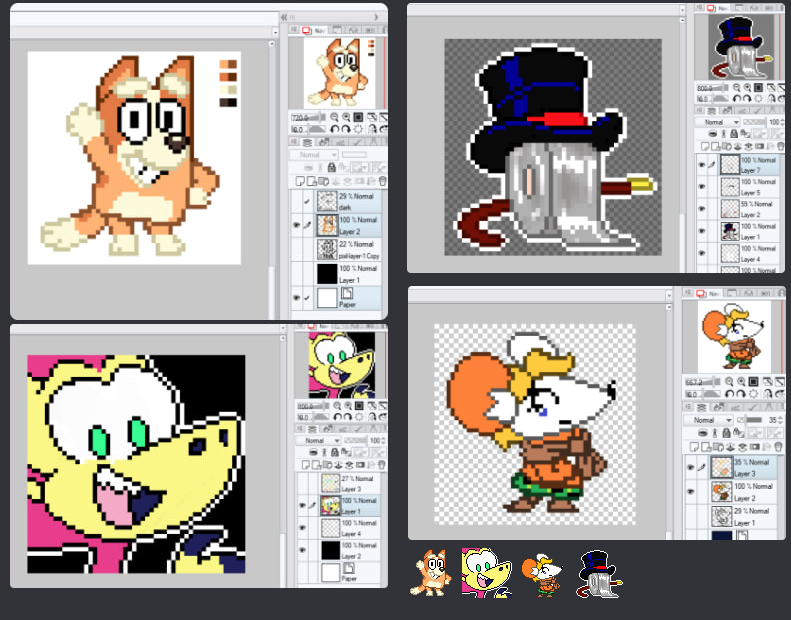Hide Layer 4 in the top hat window
This screenshot has height=620, width=791.
pyautogui.click(x=701, y=253)
